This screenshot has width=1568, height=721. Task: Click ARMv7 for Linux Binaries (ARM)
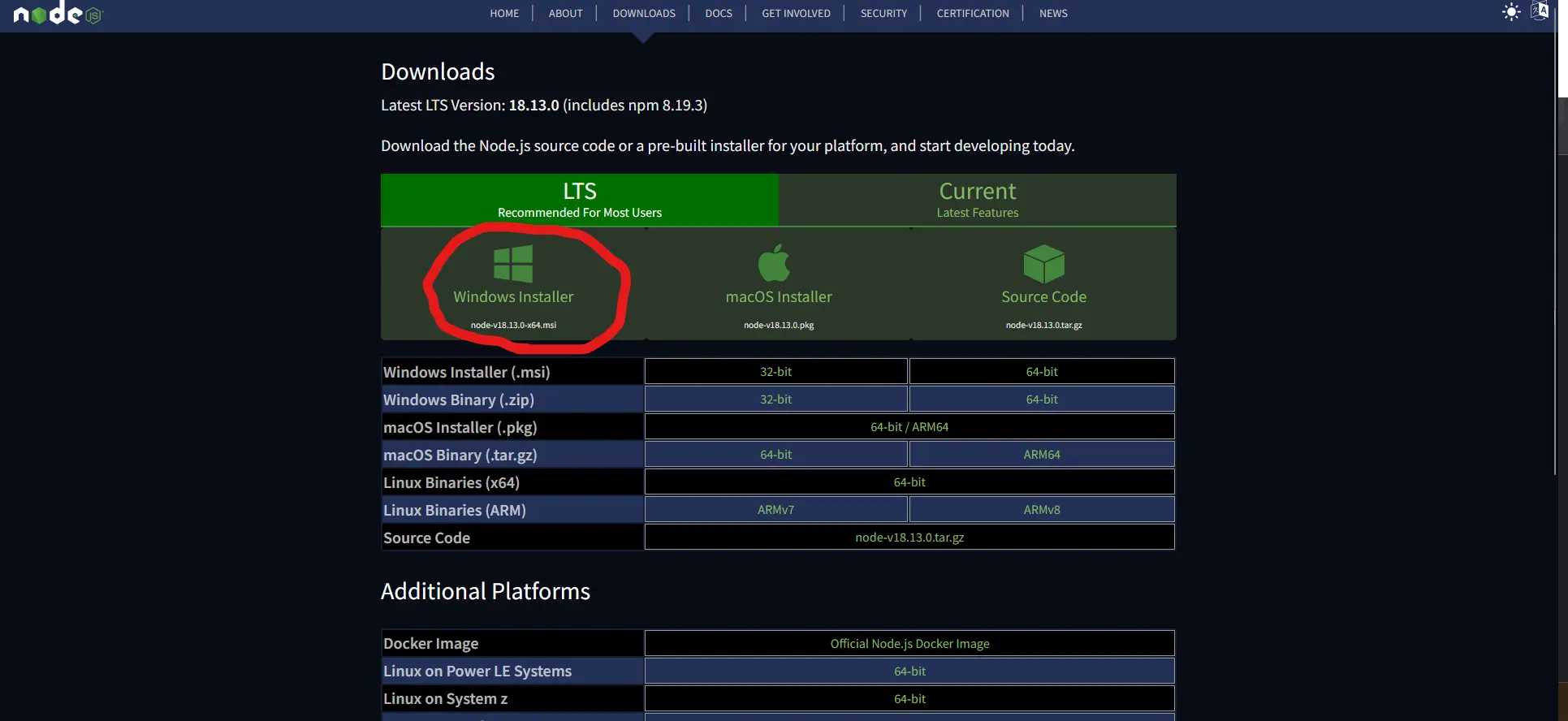pyautogui.click(x=775, y=509)
